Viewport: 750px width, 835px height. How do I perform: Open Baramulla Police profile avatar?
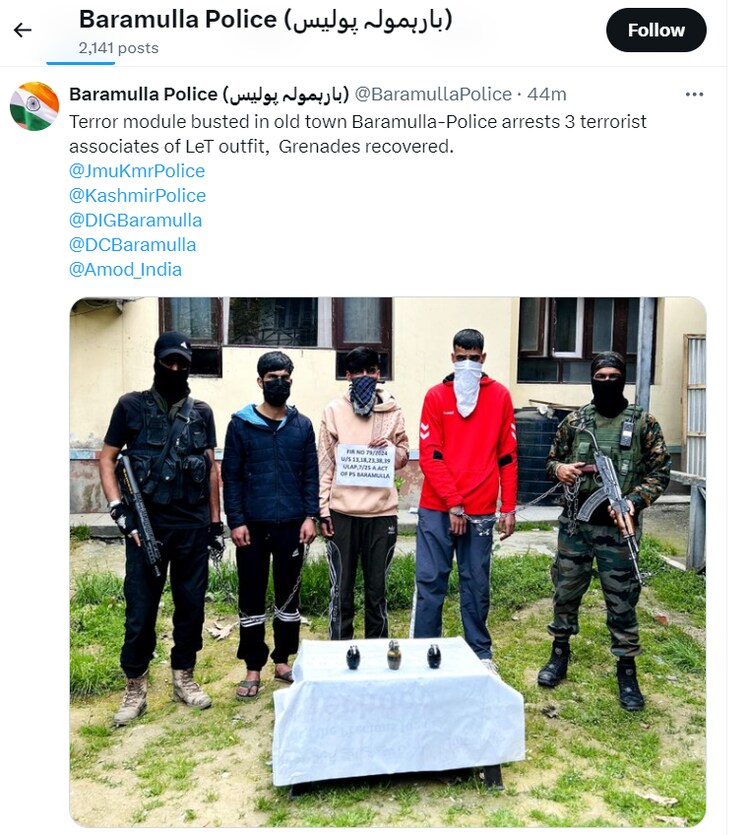point(34,106)
